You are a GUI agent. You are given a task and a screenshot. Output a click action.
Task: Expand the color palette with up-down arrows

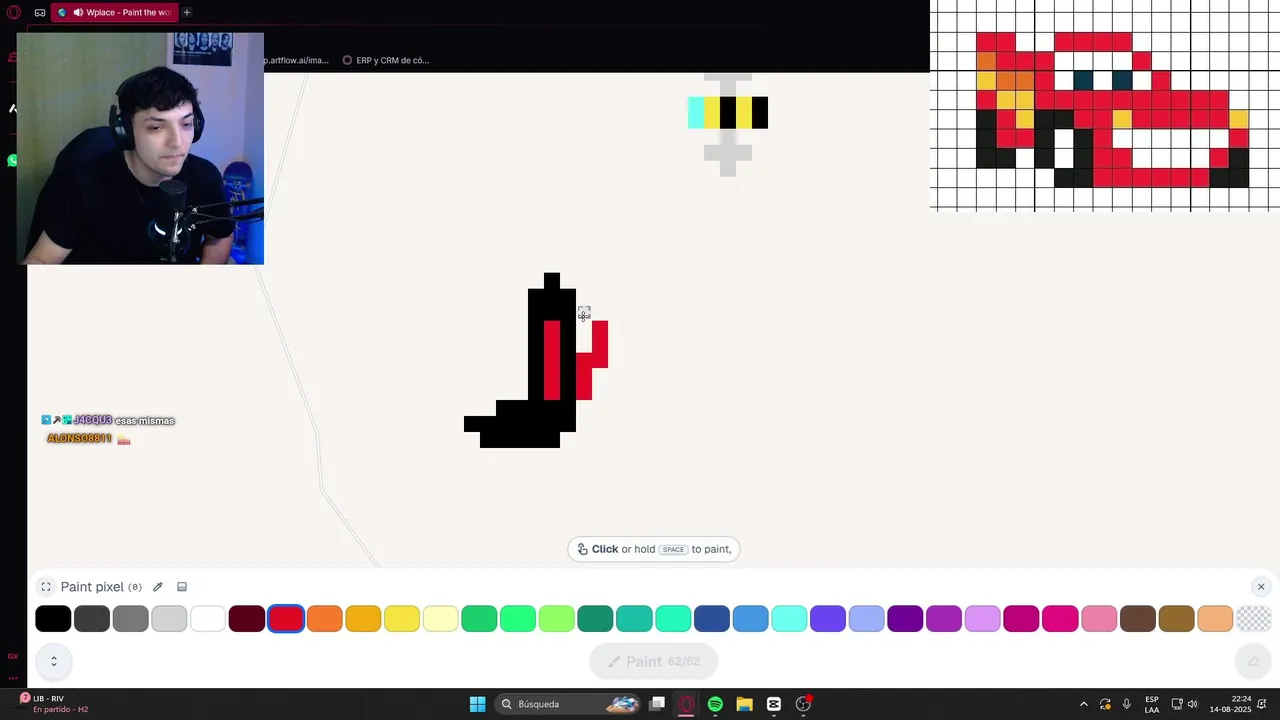click(54, 661)
